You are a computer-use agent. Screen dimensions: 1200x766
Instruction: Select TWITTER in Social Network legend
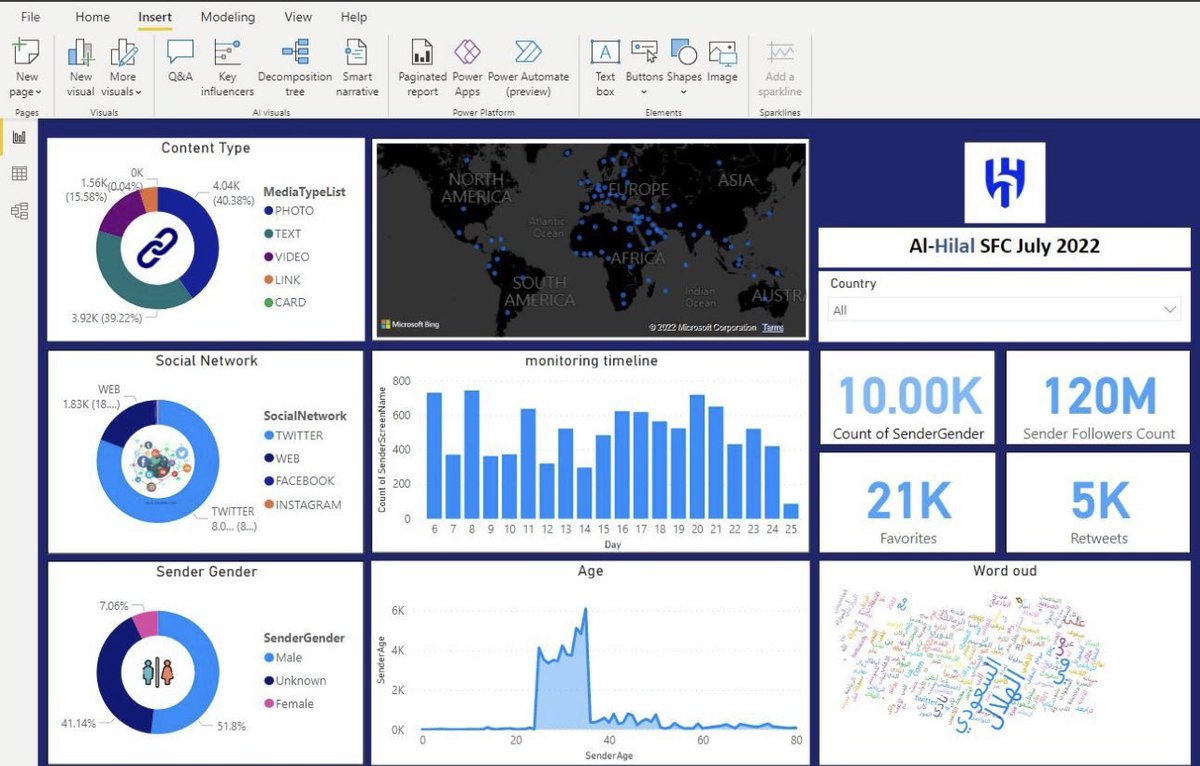294,436
